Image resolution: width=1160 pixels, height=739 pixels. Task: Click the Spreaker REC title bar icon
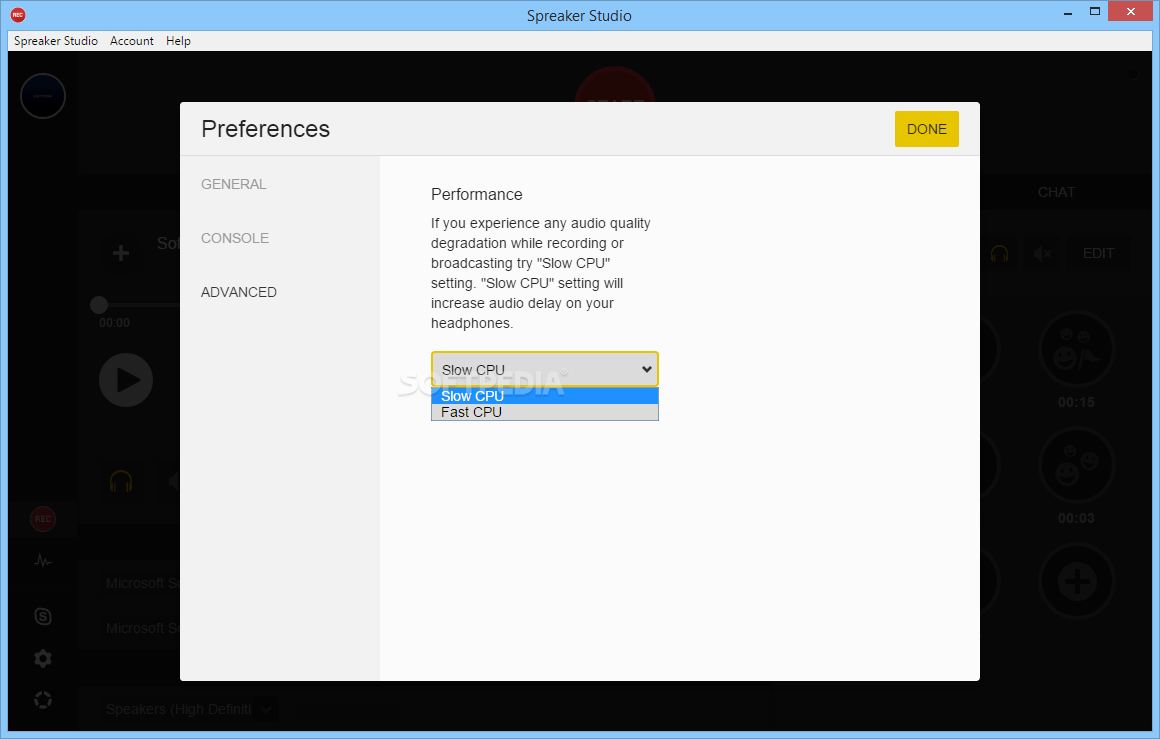18,15
